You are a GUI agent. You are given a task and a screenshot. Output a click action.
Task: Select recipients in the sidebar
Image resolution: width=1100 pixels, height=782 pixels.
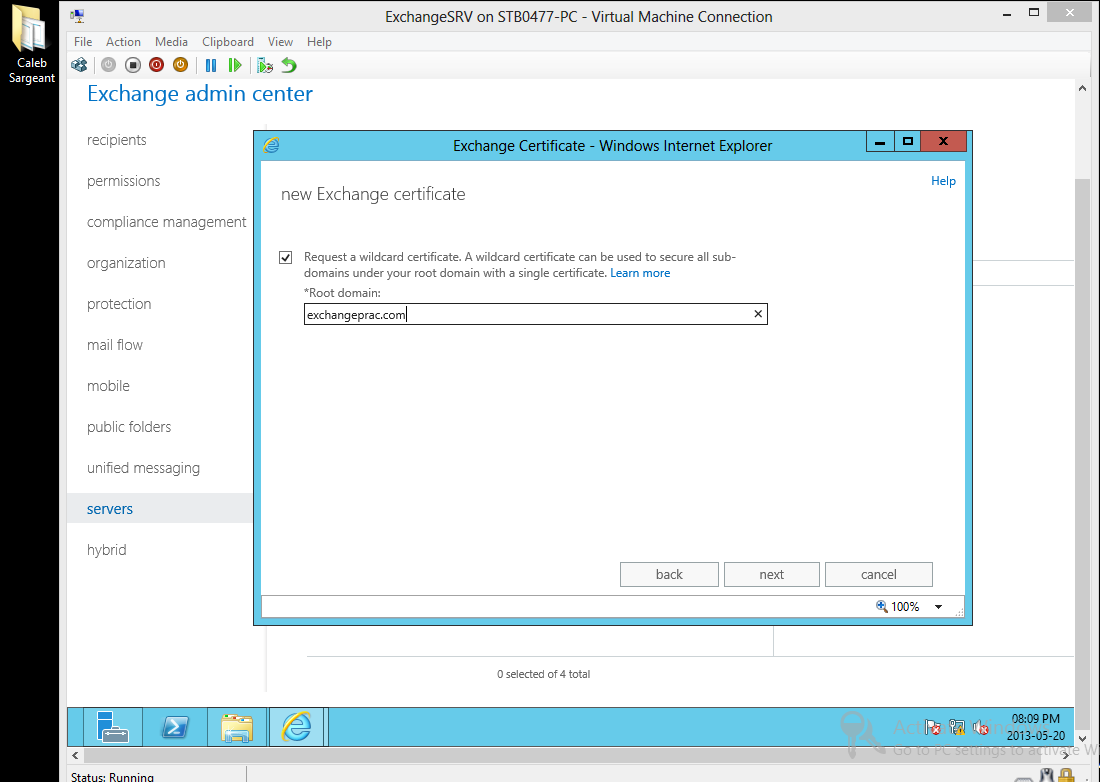[x=116, y=140]
